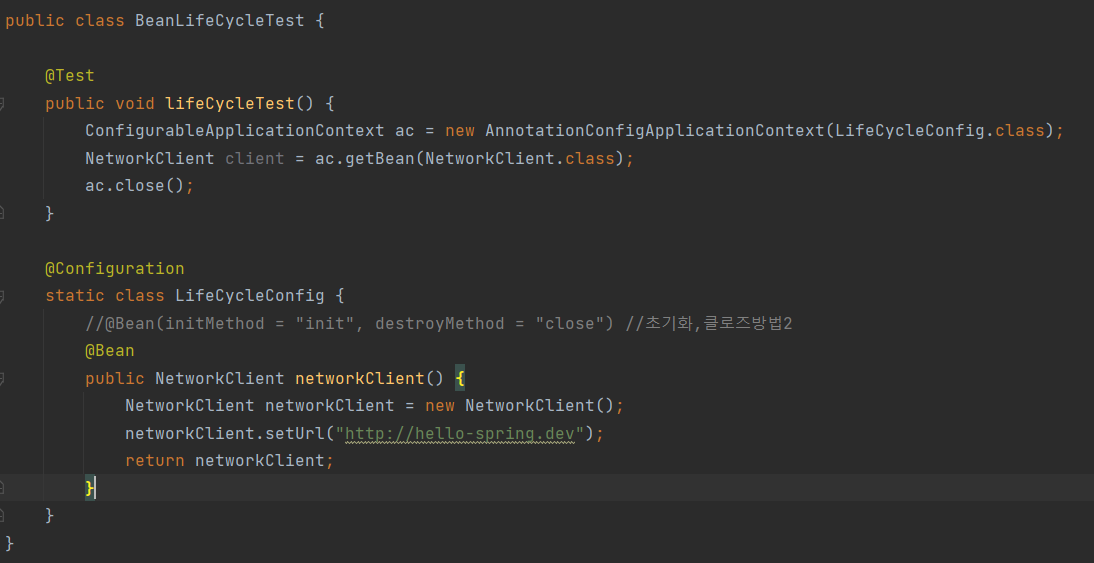Click the AnnotationConfigApplicationContext constructor
Screen dimensions: 1094x563
click(654, 130)
